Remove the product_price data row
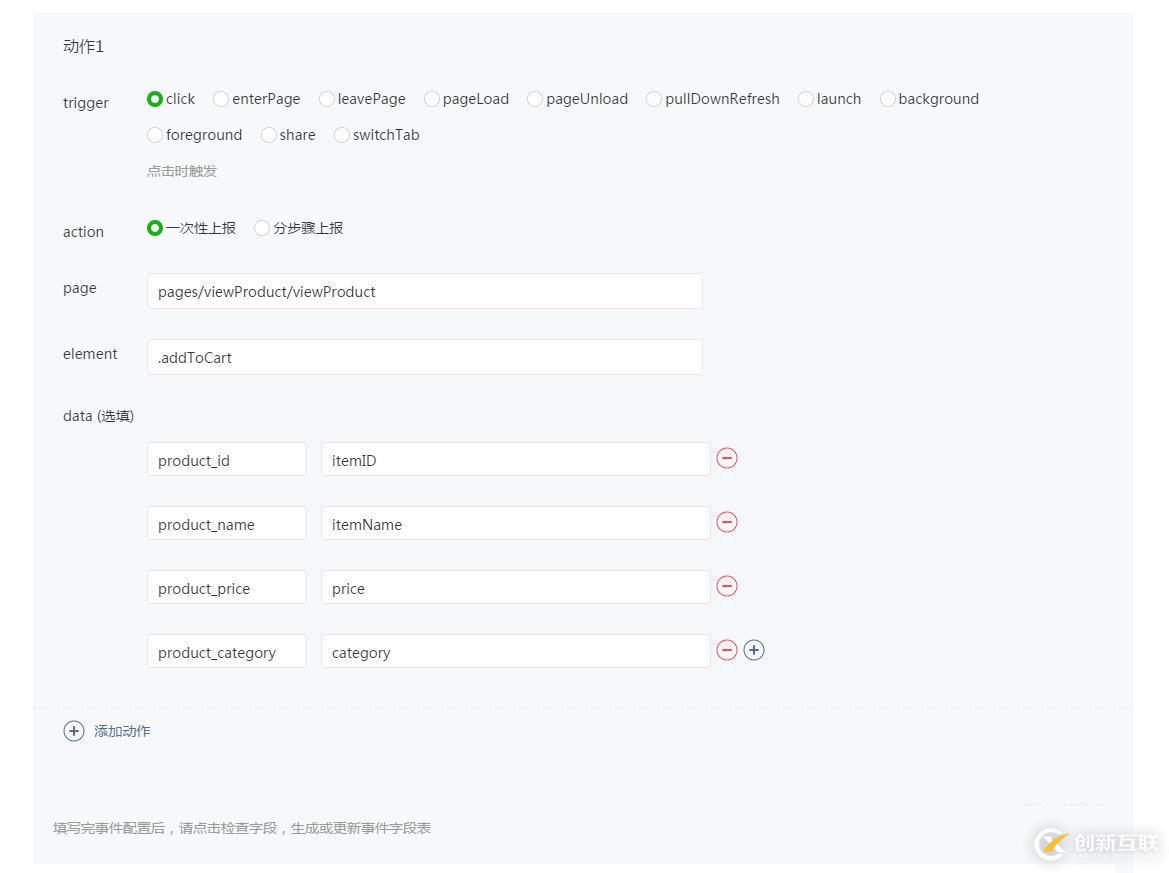The width and height of the screenshot is (1169, 873). click(727, 586)
